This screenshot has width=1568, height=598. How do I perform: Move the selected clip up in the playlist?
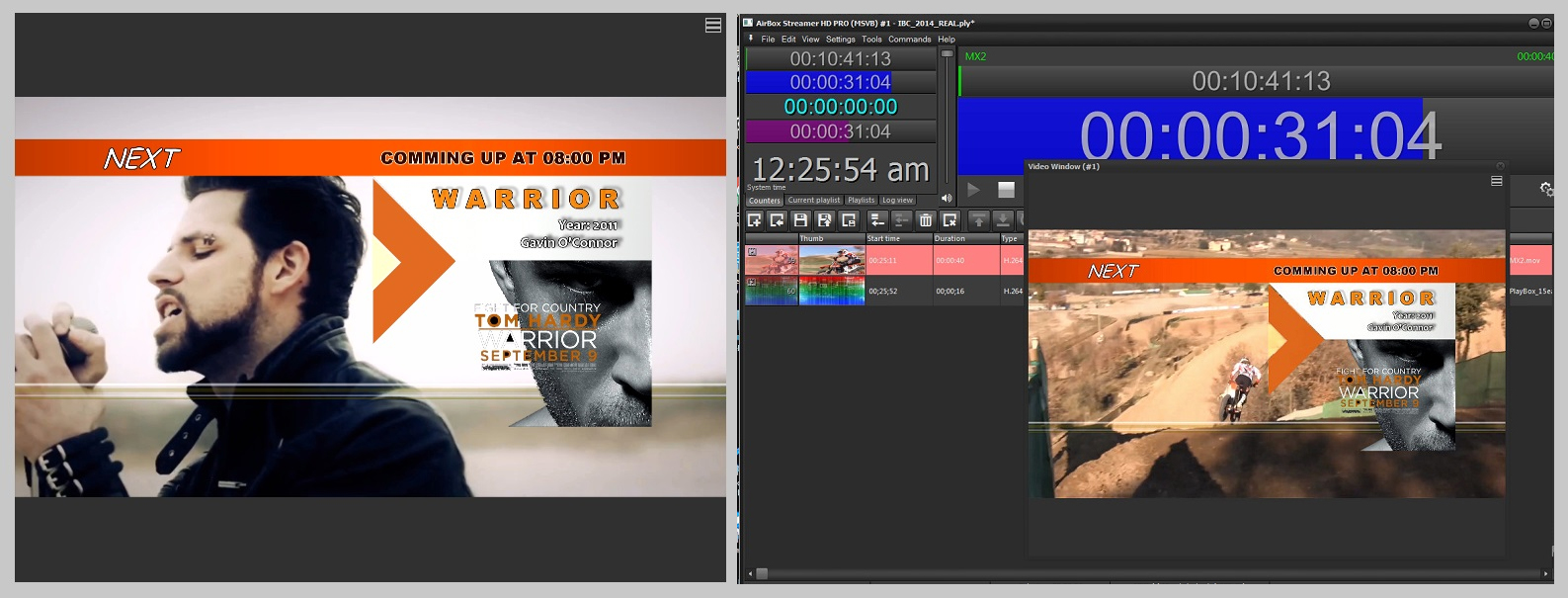(x=978, y=220)
